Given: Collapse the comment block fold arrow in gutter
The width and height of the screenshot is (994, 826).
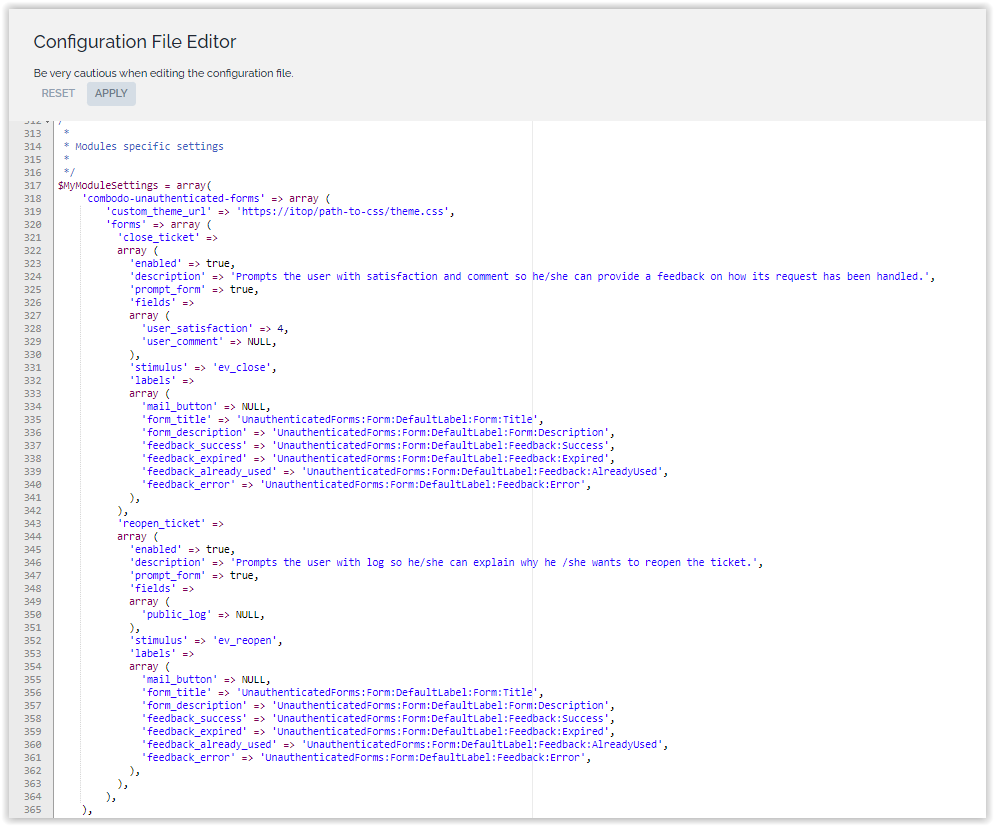Looking at the screenshot, I should [47, 122].
